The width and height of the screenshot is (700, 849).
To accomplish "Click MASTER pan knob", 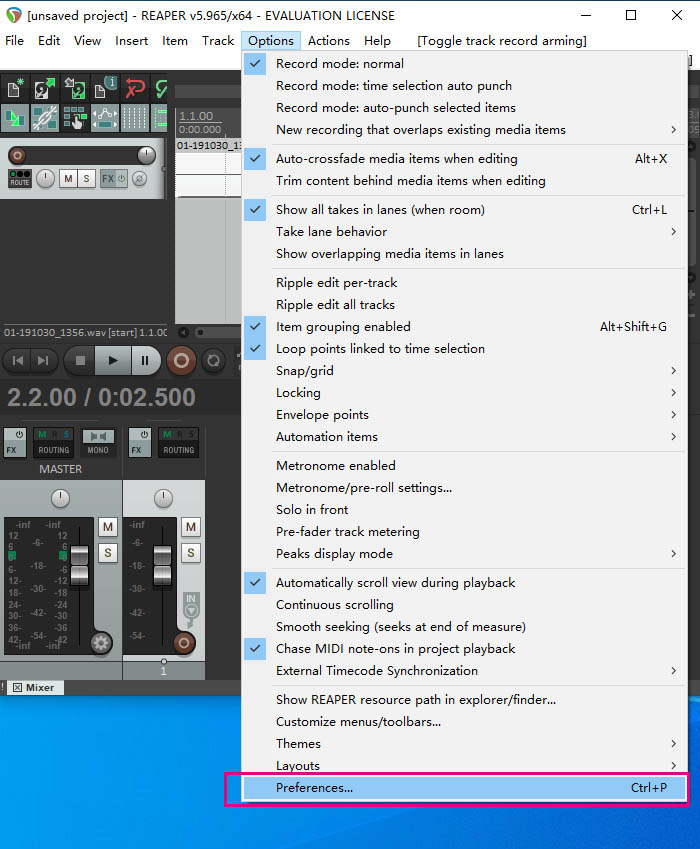I will (60, 498).
